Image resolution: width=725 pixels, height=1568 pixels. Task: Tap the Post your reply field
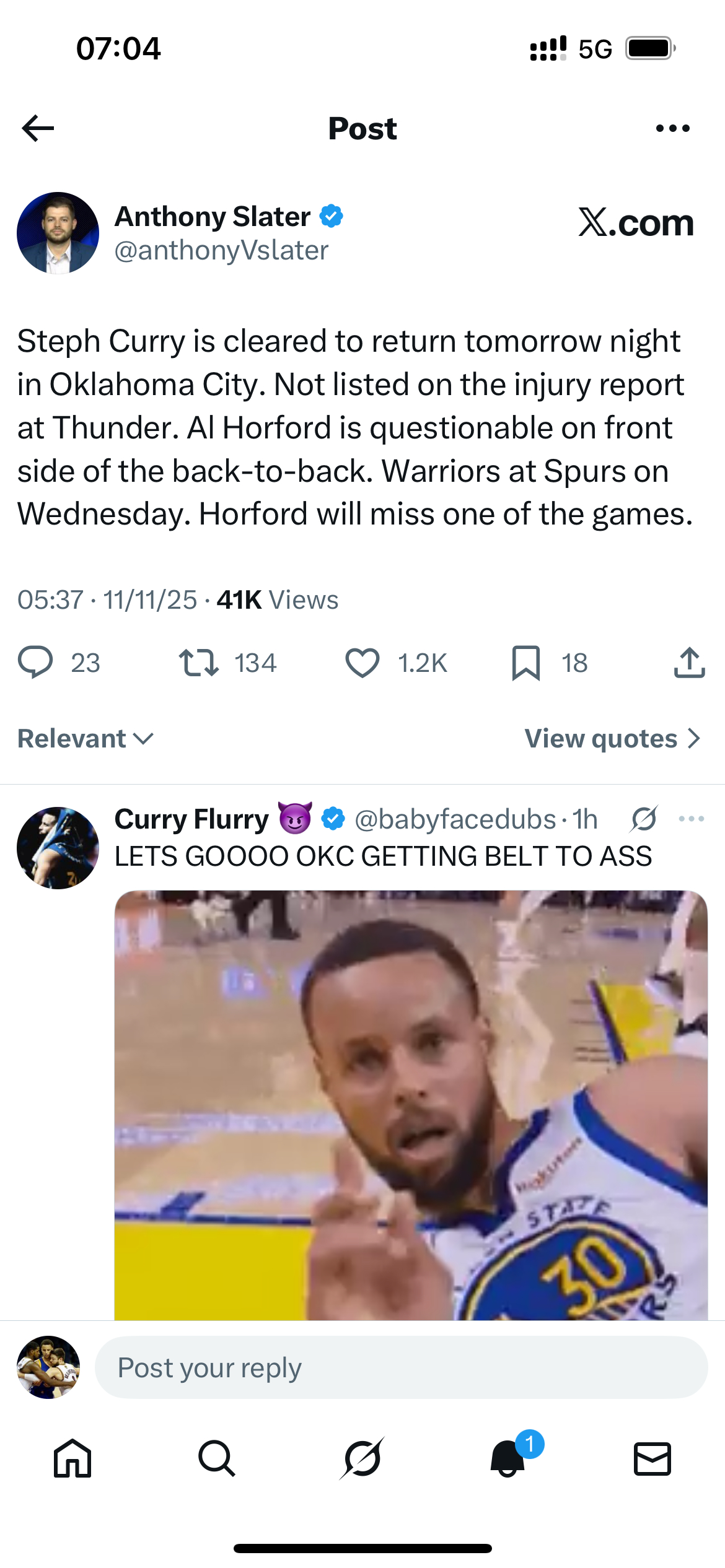coord(401,1367)
